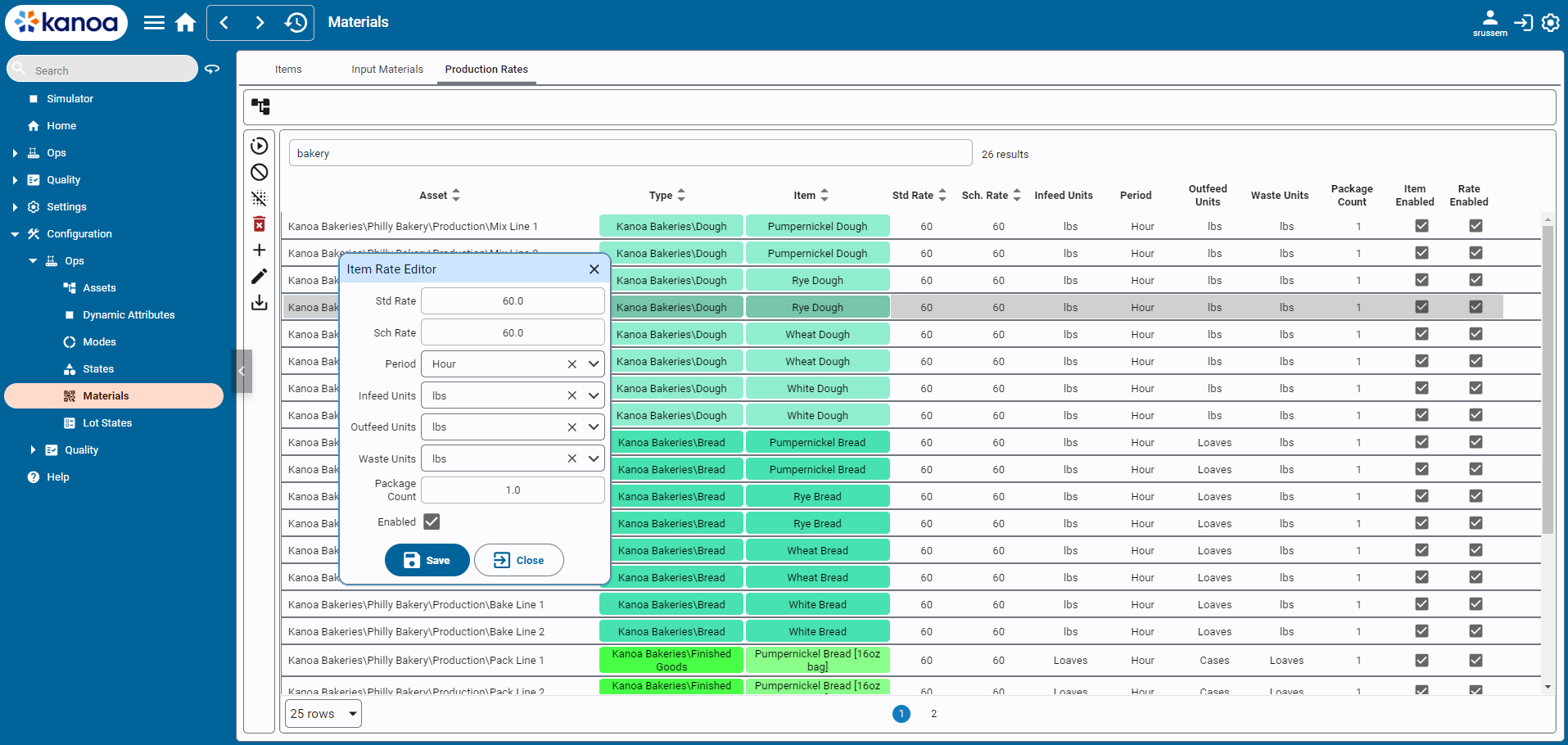Click the deselect all dotted icon
The image size is (1568, 745).
click(259, 198)
